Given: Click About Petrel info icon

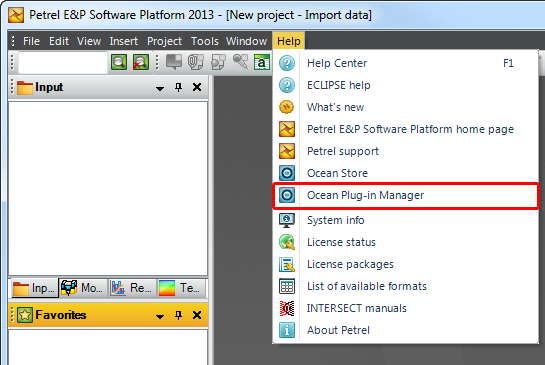Looking at the screenshot, I should [x=287, y=330].
